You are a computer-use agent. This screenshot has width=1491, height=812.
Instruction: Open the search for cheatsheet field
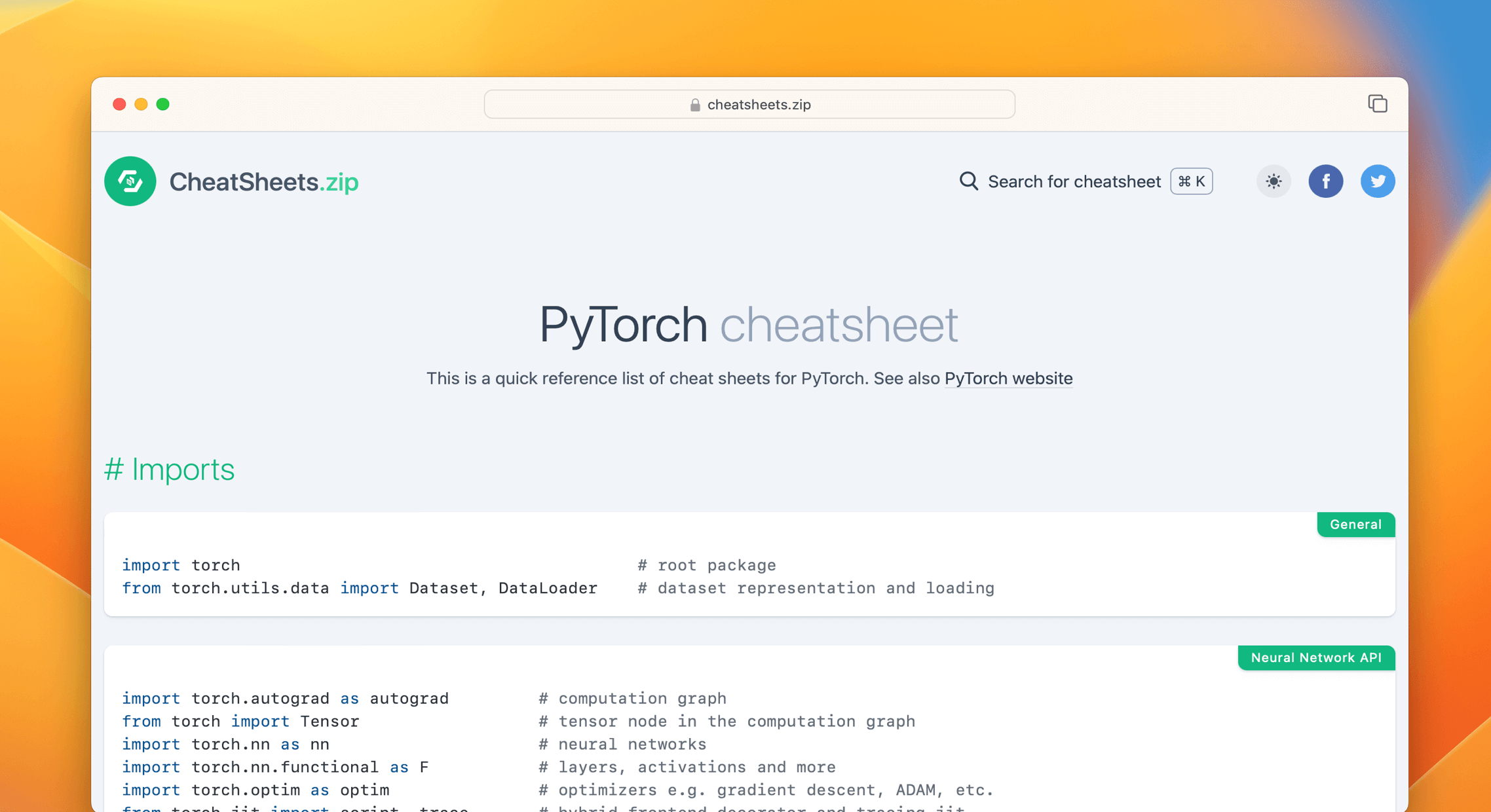(1074, 181)
